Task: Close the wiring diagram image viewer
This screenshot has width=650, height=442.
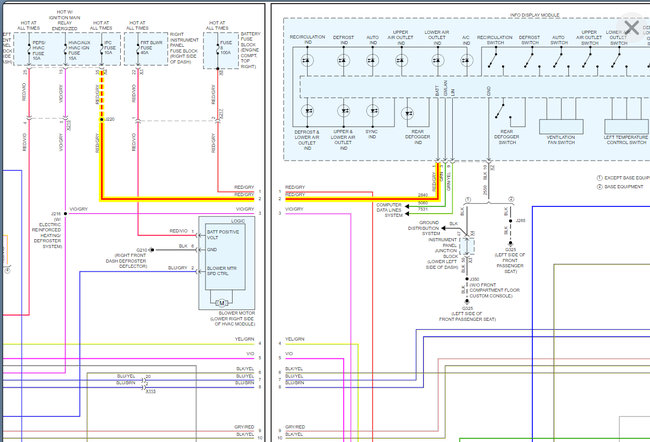Action: pyautogui.click(x=631, y=27)
